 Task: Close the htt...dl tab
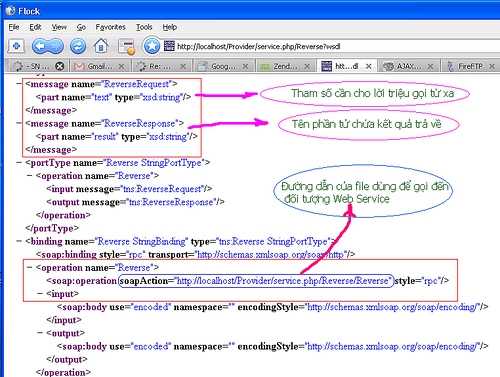[x=369, y=66]
